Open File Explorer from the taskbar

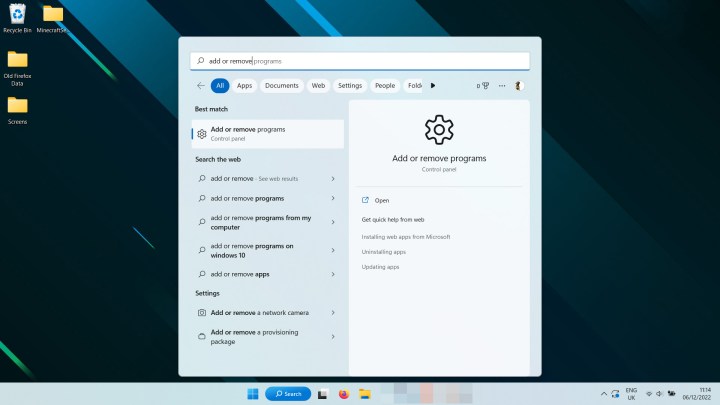[365, 394]
